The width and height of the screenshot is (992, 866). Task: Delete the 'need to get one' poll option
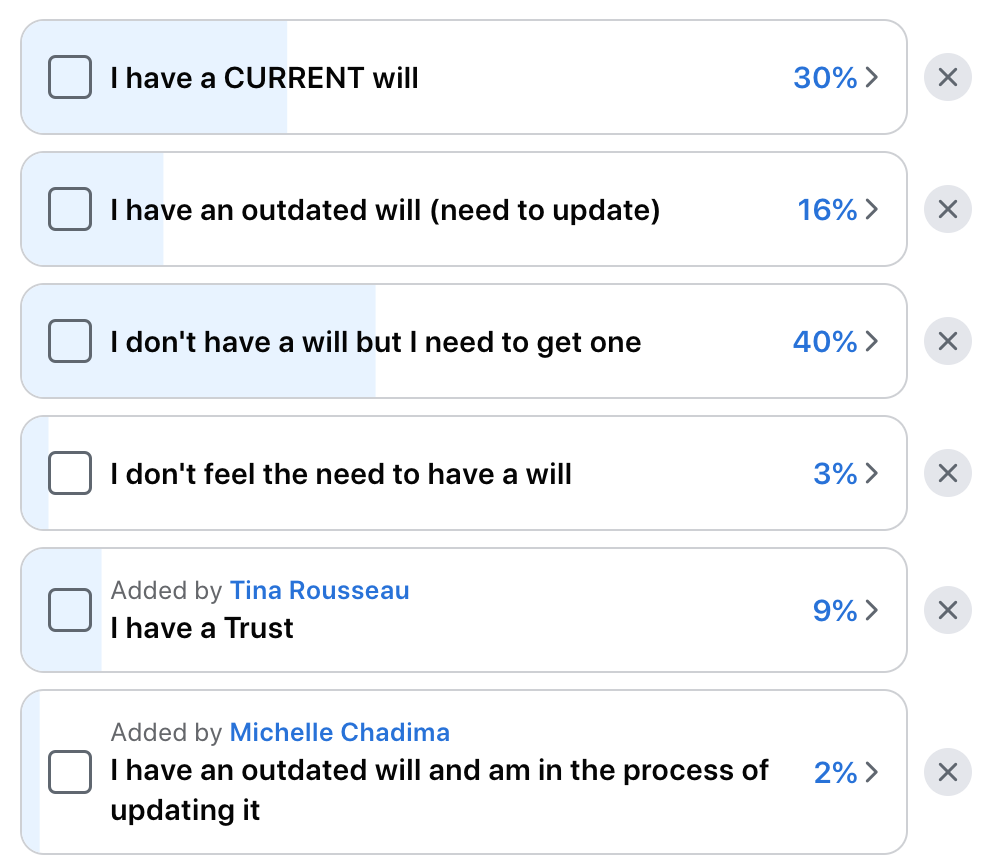tap(947, 341)
